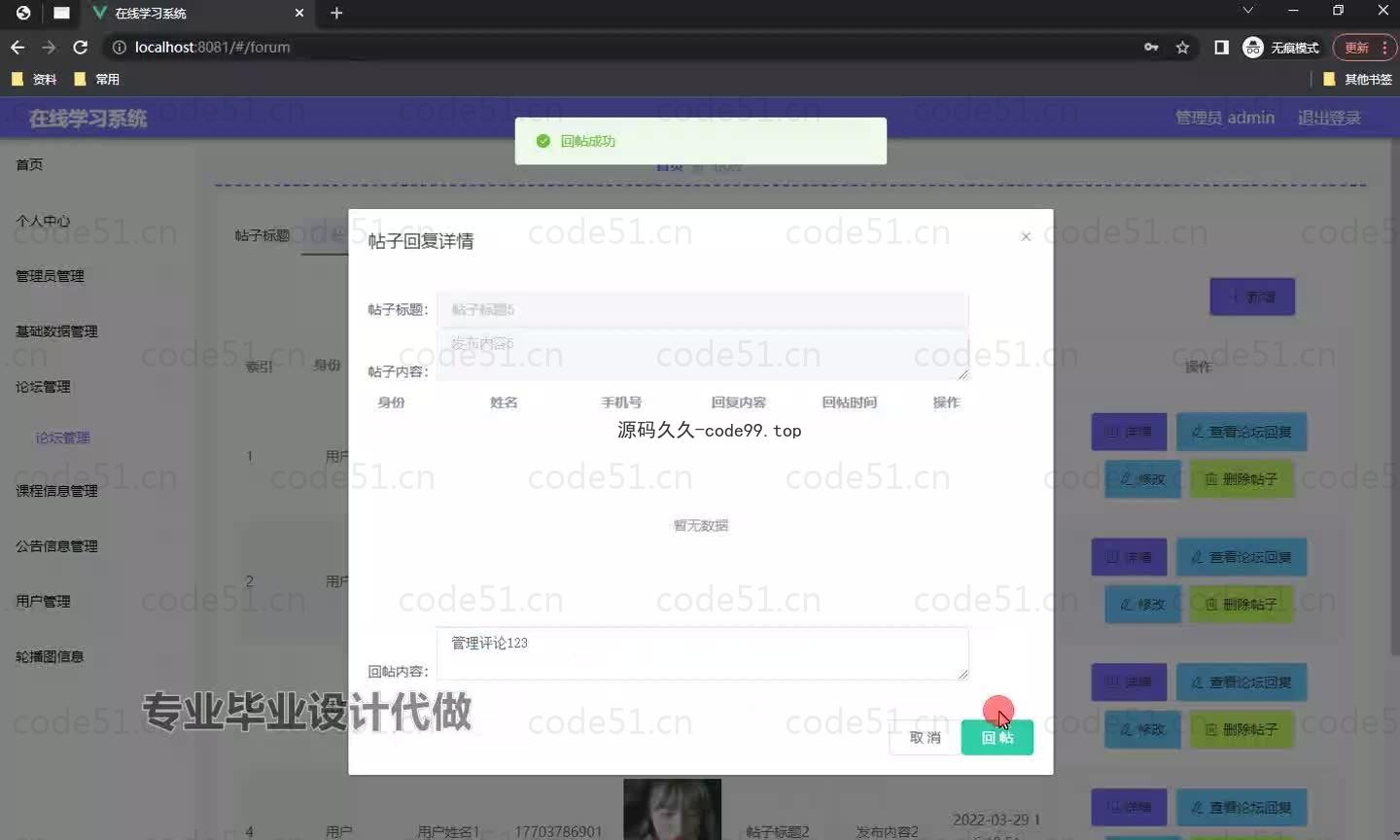Click 修改 button in row 1
The height and width of the screenshot is (840, 1400).
pos(1142,479)
